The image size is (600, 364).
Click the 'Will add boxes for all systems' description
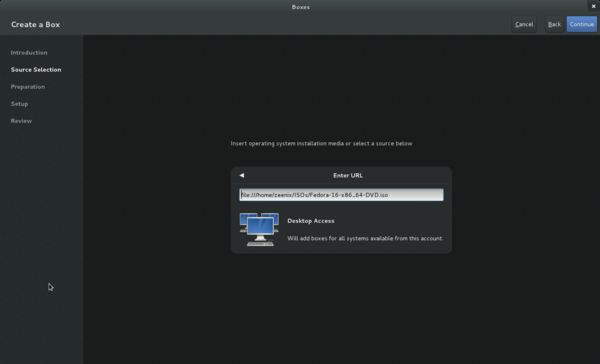[x=365, y=238]
